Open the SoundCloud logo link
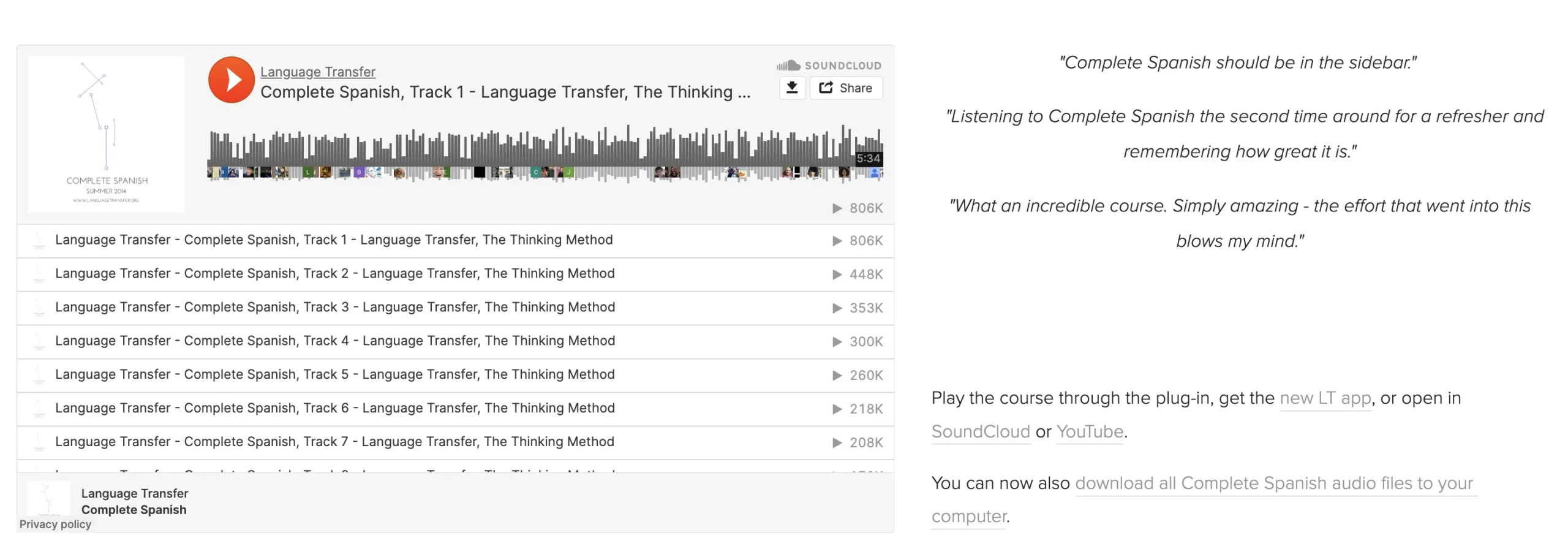 click(829, 66)
